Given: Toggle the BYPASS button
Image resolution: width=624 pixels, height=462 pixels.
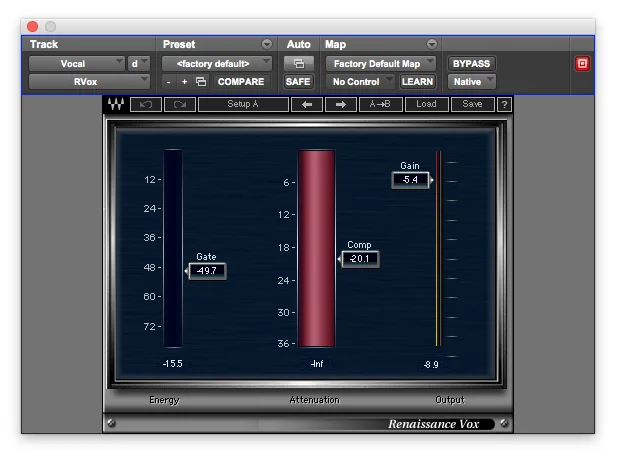Looking at the screenshot, I should pyautogui.click(x=471, y=64).
